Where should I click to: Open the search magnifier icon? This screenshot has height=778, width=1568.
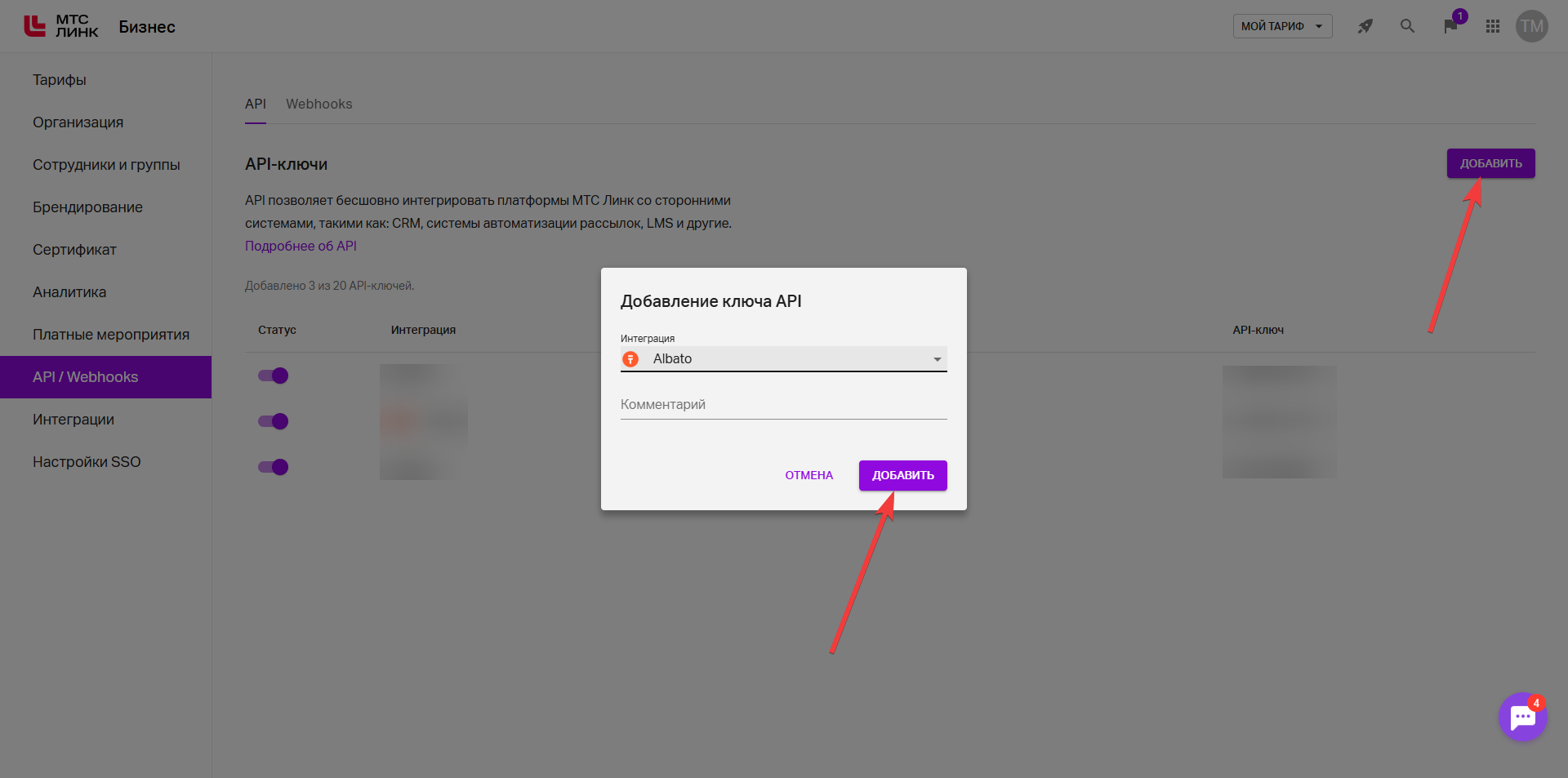click(1407, 26)
